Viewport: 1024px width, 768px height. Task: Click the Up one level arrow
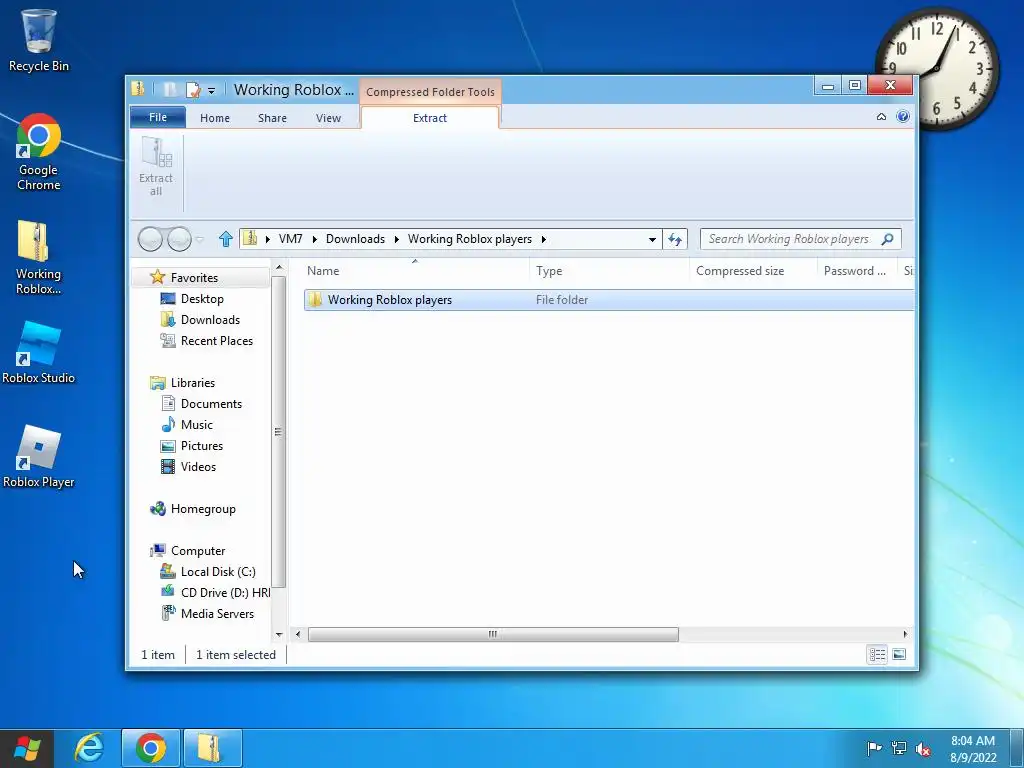[x=226, y=239]
